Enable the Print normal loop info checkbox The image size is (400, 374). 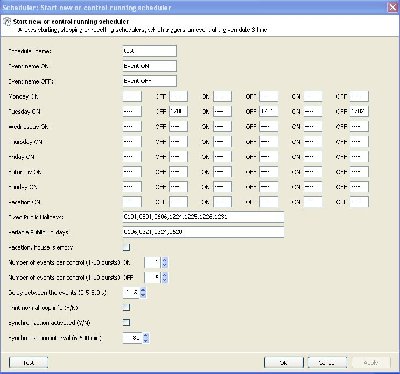pyautogui.click(x=126, y=307)
